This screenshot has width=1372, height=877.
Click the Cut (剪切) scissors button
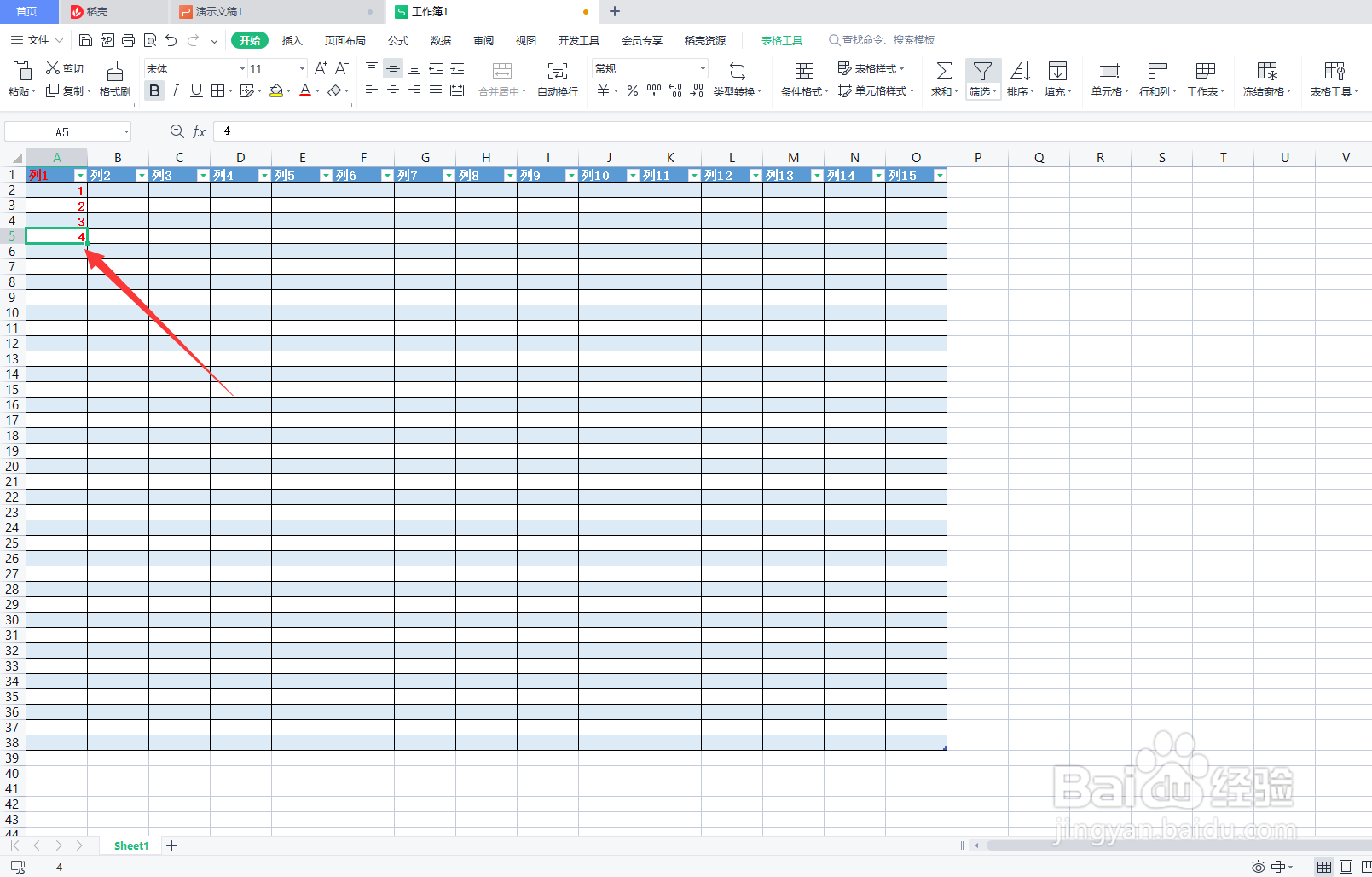65,68
